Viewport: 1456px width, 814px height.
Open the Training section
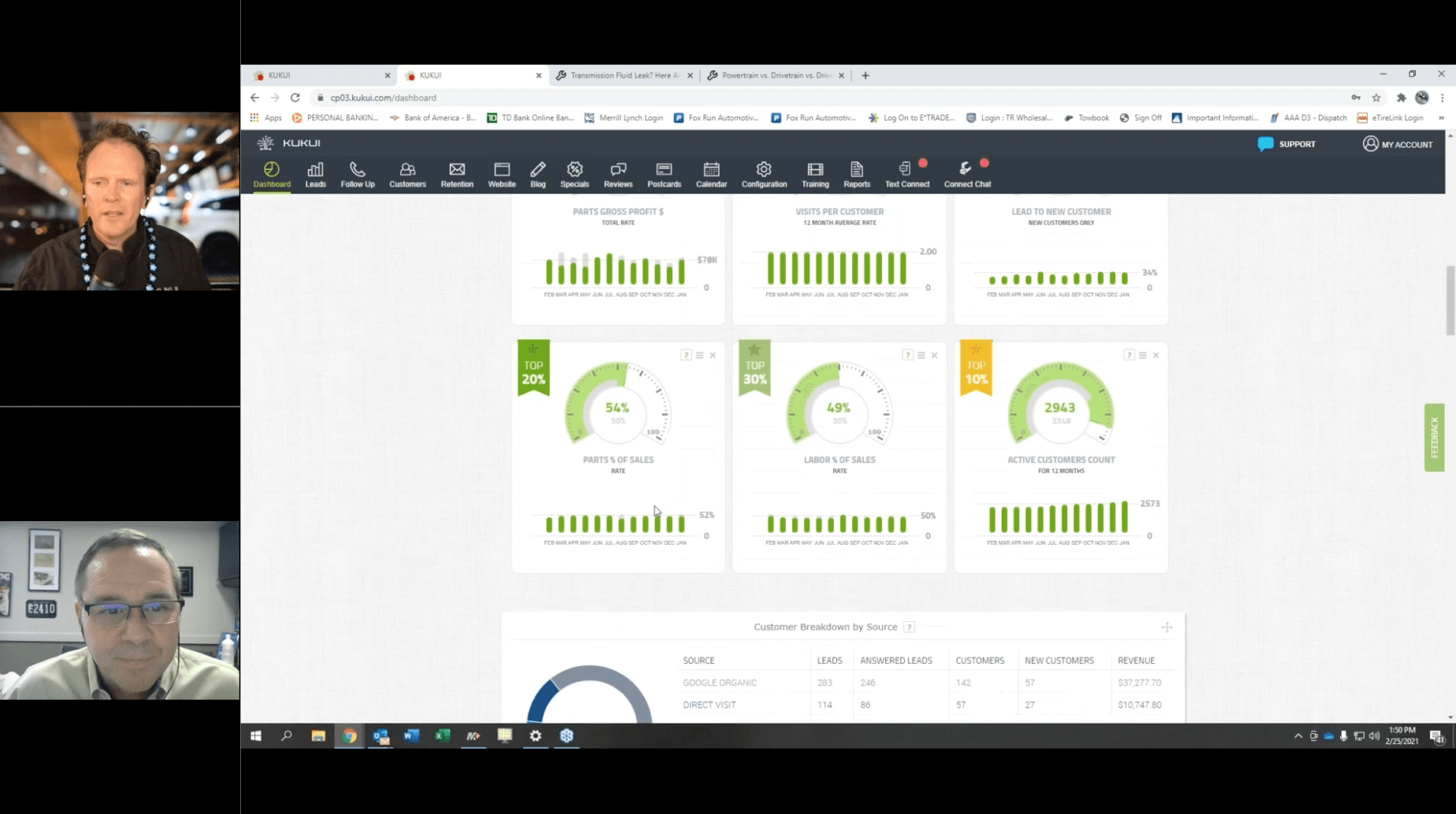pyautogui.click(x=815, y=175)
